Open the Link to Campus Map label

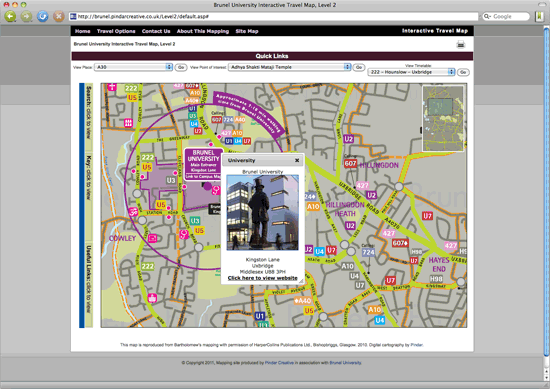203,176
